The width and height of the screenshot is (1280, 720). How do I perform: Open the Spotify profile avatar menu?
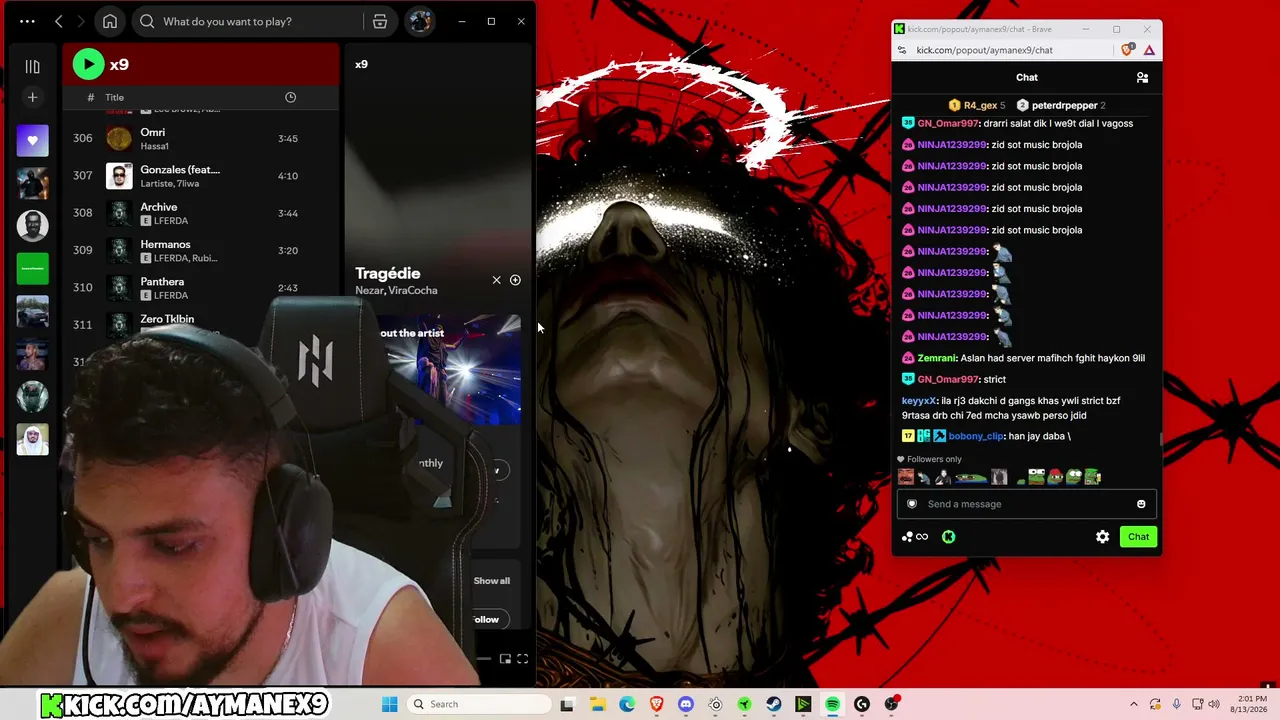(x=420, y=21)
